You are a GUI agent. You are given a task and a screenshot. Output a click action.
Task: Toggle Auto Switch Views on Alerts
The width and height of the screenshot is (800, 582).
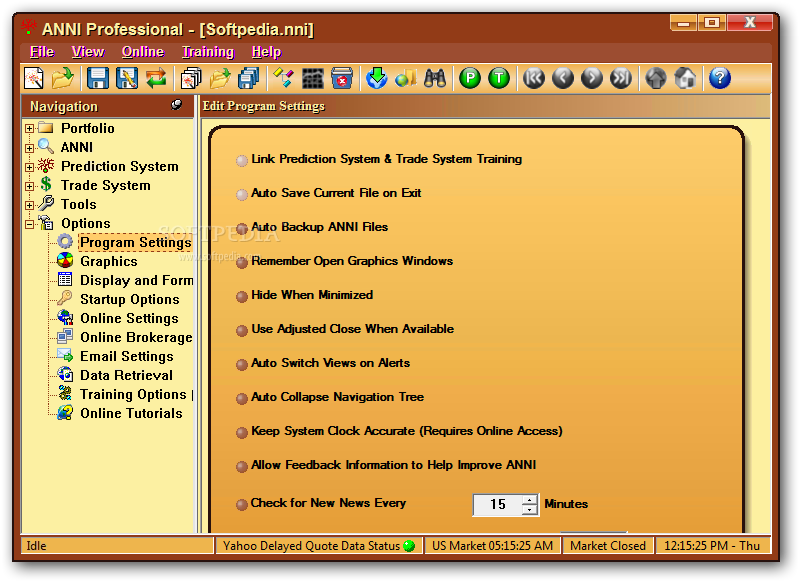pos(242,365)
